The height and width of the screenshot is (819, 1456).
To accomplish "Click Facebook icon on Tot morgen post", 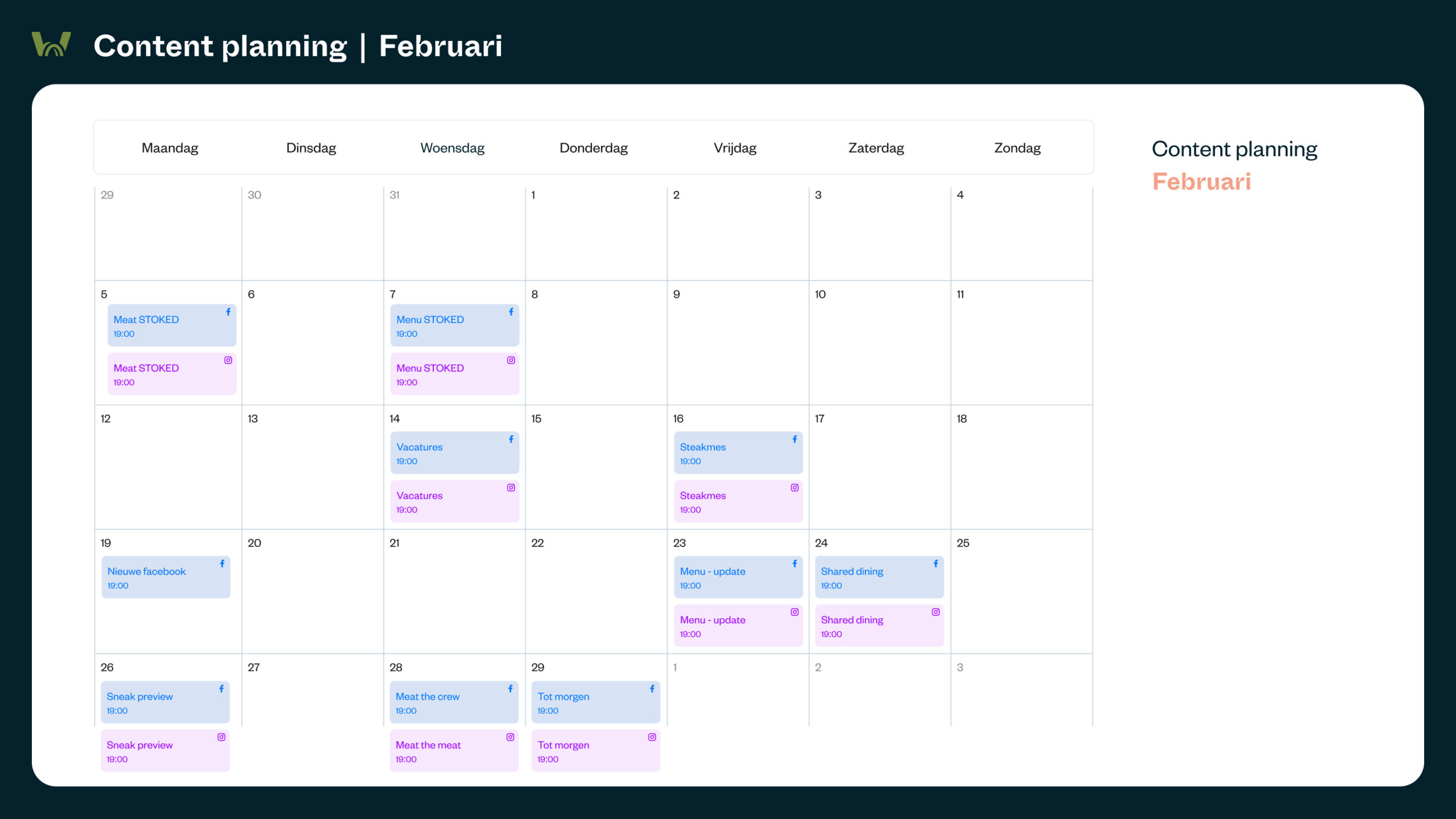I will tap(652, 688).
